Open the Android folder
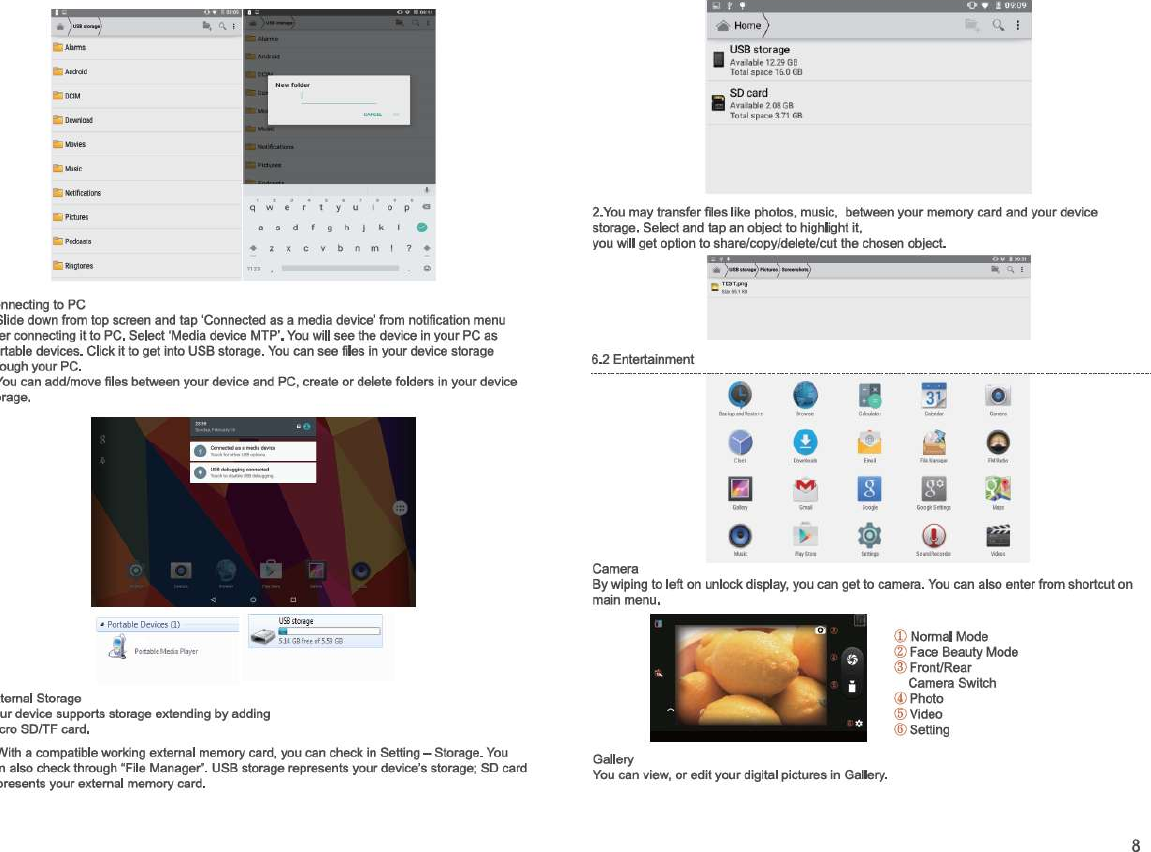The width and height of the screenshot is (1151, 852). (146, 72)
